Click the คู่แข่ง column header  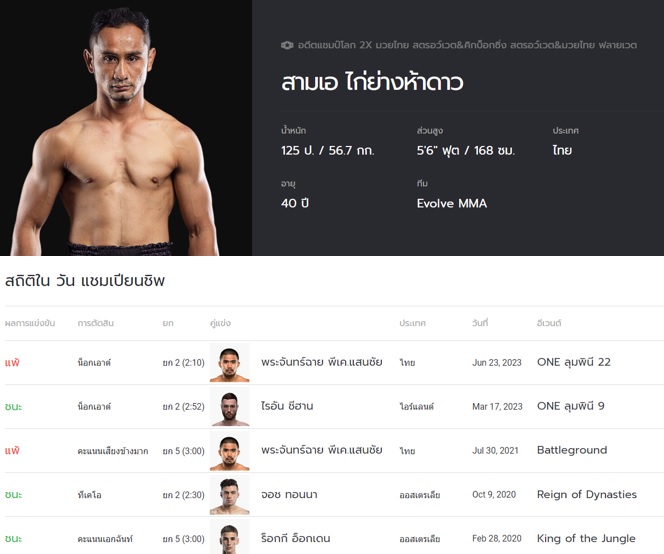pyautogui.click(x=220, y=323)
